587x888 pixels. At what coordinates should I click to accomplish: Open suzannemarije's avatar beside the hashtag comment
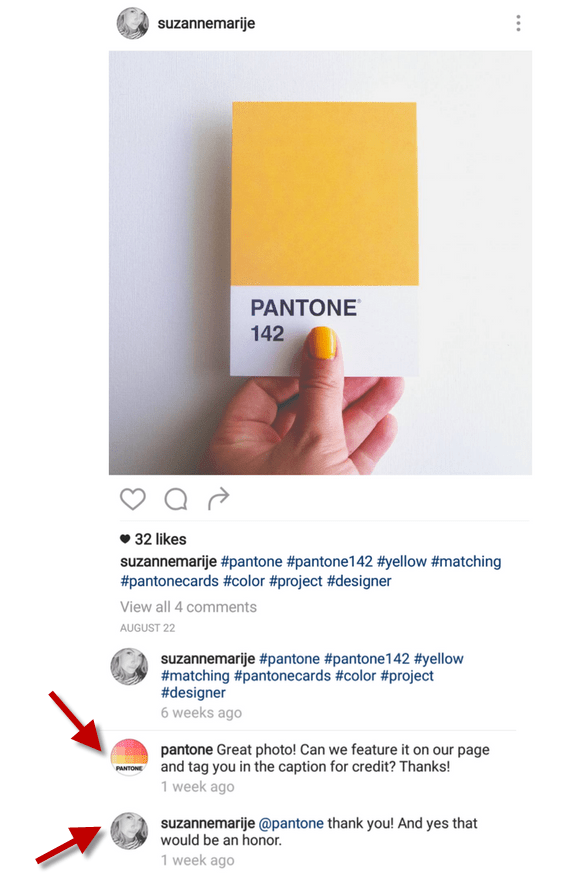tap(129, 667)
